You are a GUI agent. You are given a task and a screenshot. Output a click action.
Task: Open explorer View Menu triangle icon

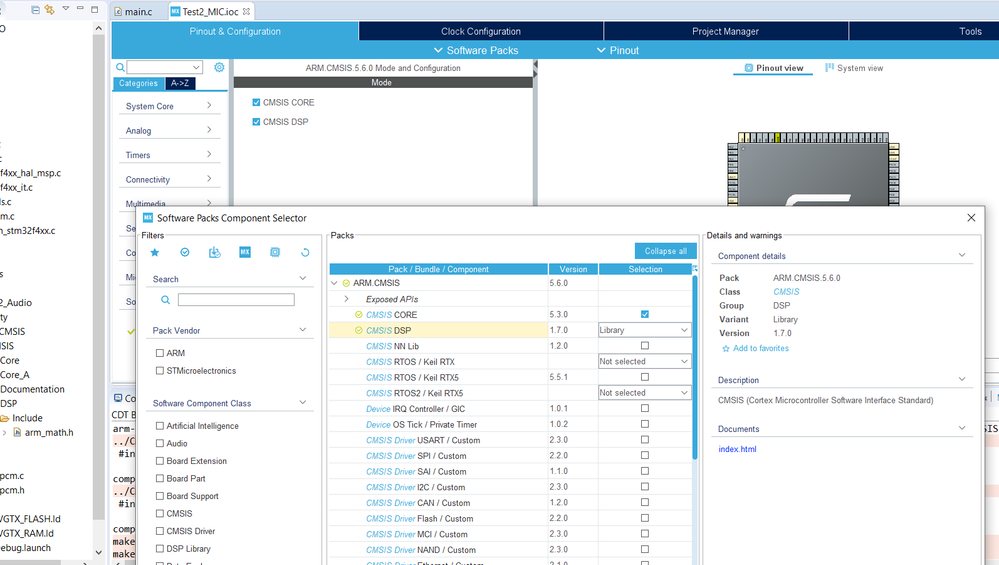coord(66,9)
